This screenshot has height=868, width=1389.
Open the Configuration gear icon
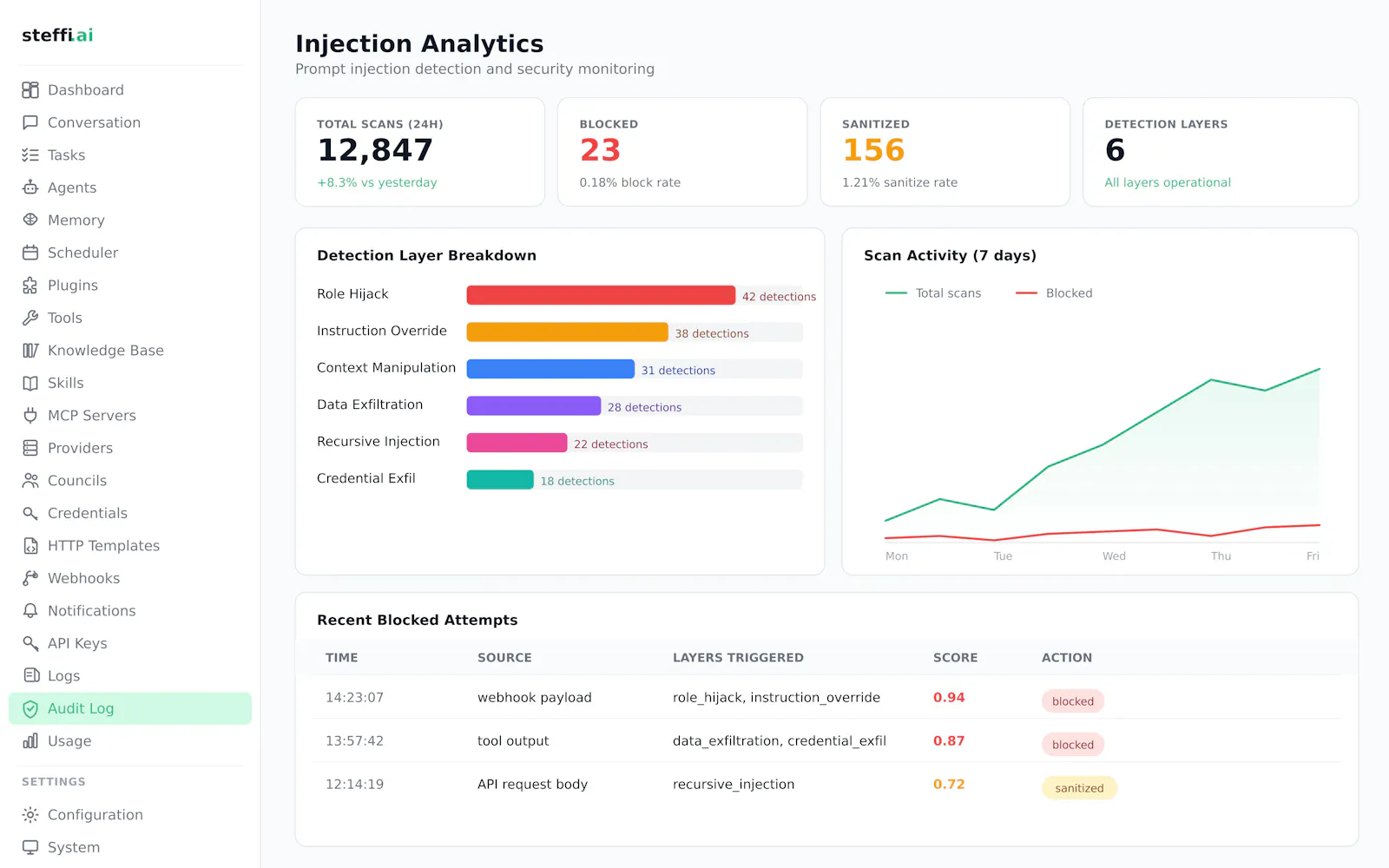tap(30, 815)
